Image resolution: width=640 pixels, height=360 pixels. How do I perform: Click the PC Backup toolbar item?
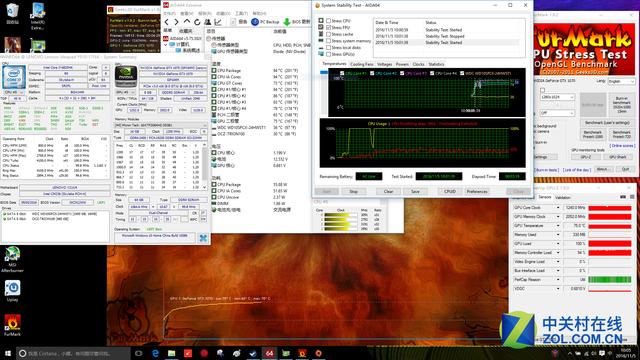(x=265, y=22)
